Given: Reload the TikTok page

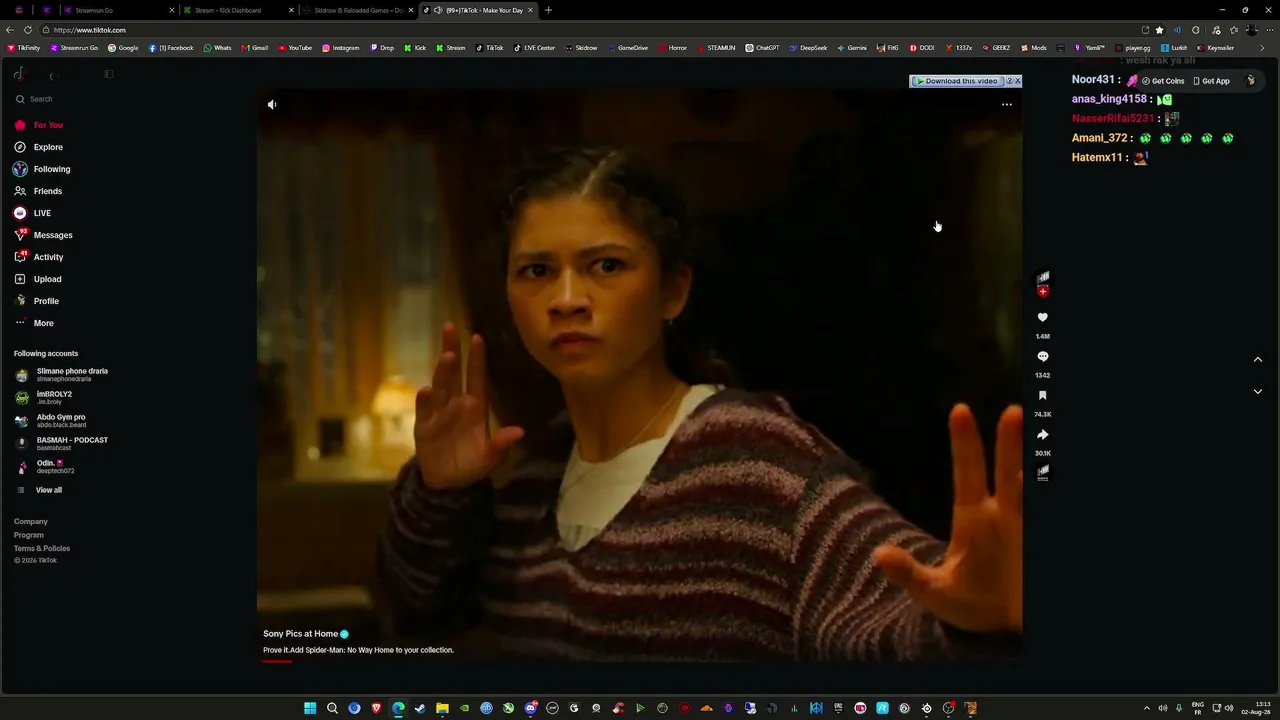Looking at the screenshot, I should pyautogui.click(x=27, y=30).
